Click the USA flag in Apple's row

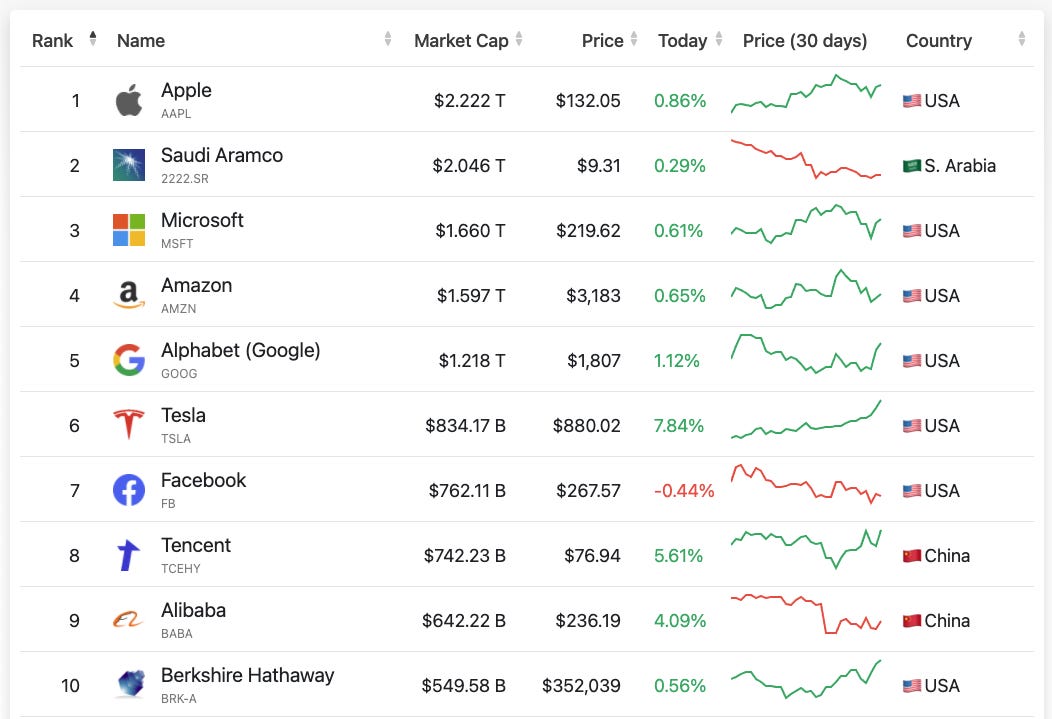912,101
